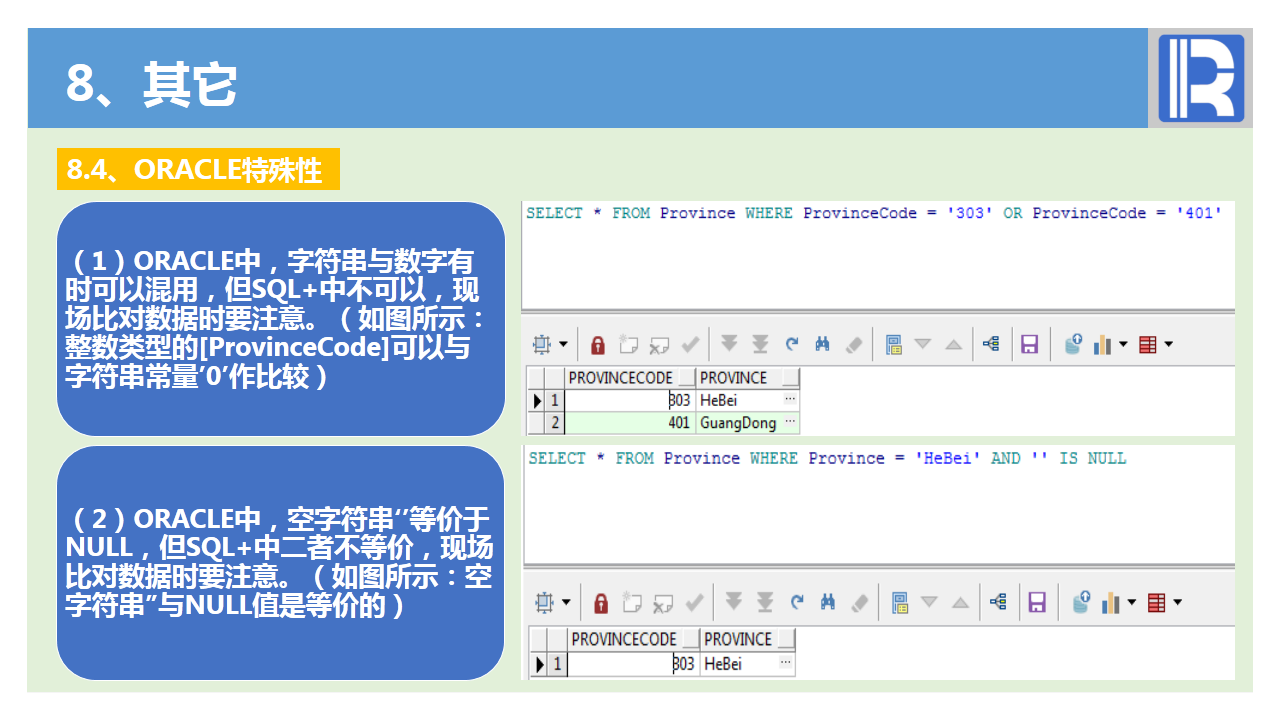Select the 401 cell in the upper grid
Screen dimensions: 1280x720
[630, 423]
